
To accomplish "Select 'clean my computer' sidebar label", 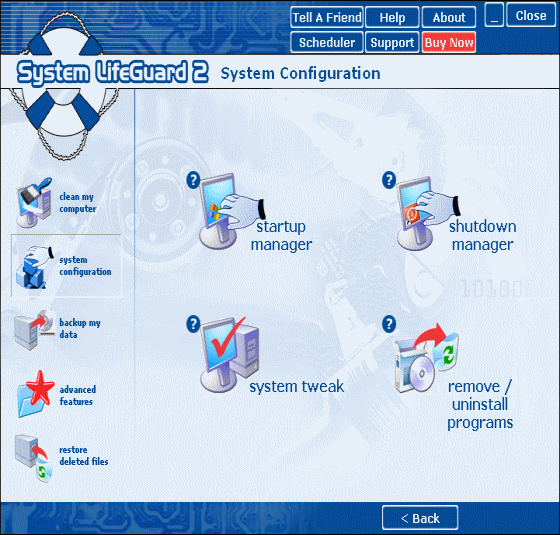I will tap(78, 203).
